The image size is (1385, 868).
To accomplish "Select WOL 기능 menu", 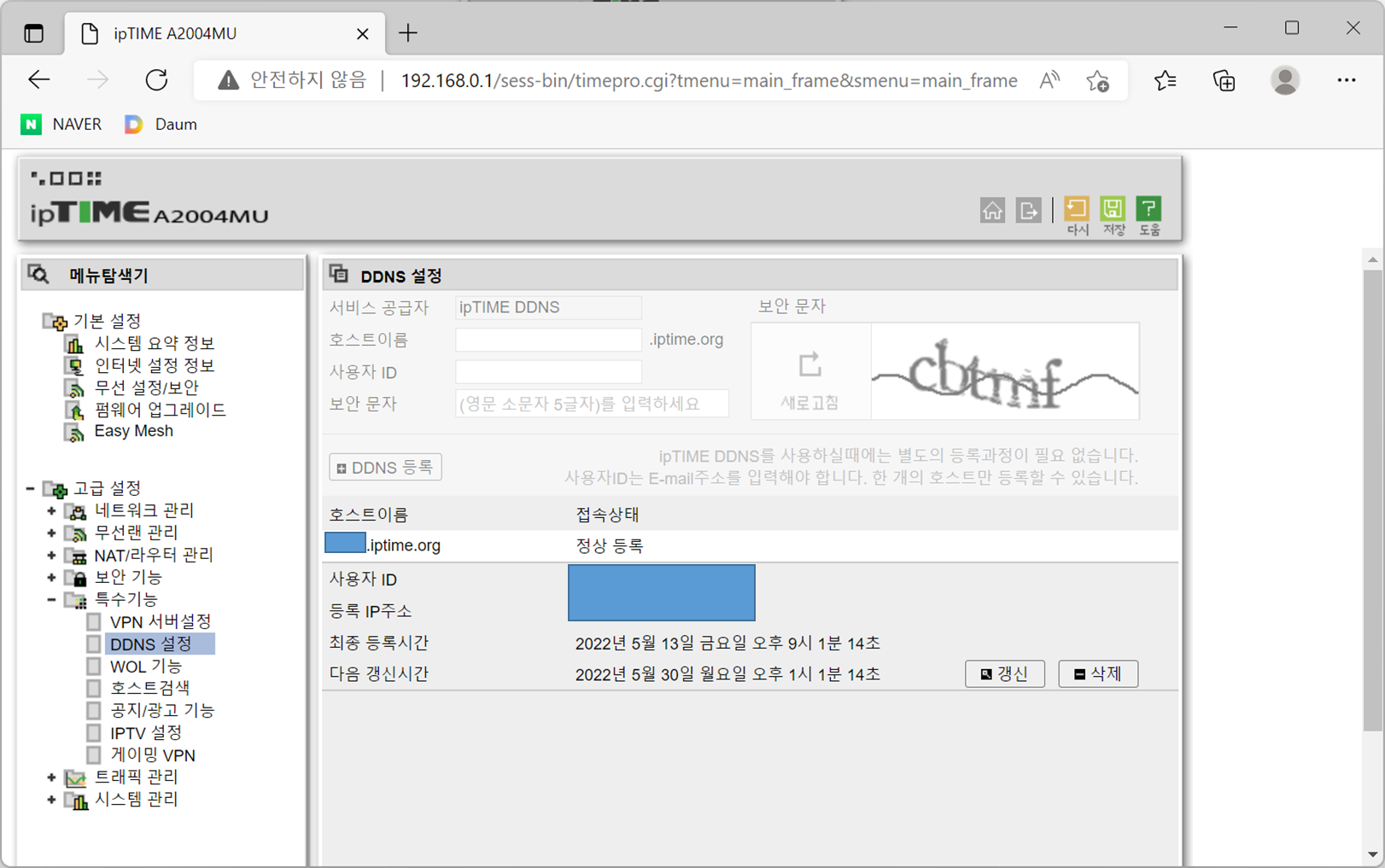I will click(146, 666).
